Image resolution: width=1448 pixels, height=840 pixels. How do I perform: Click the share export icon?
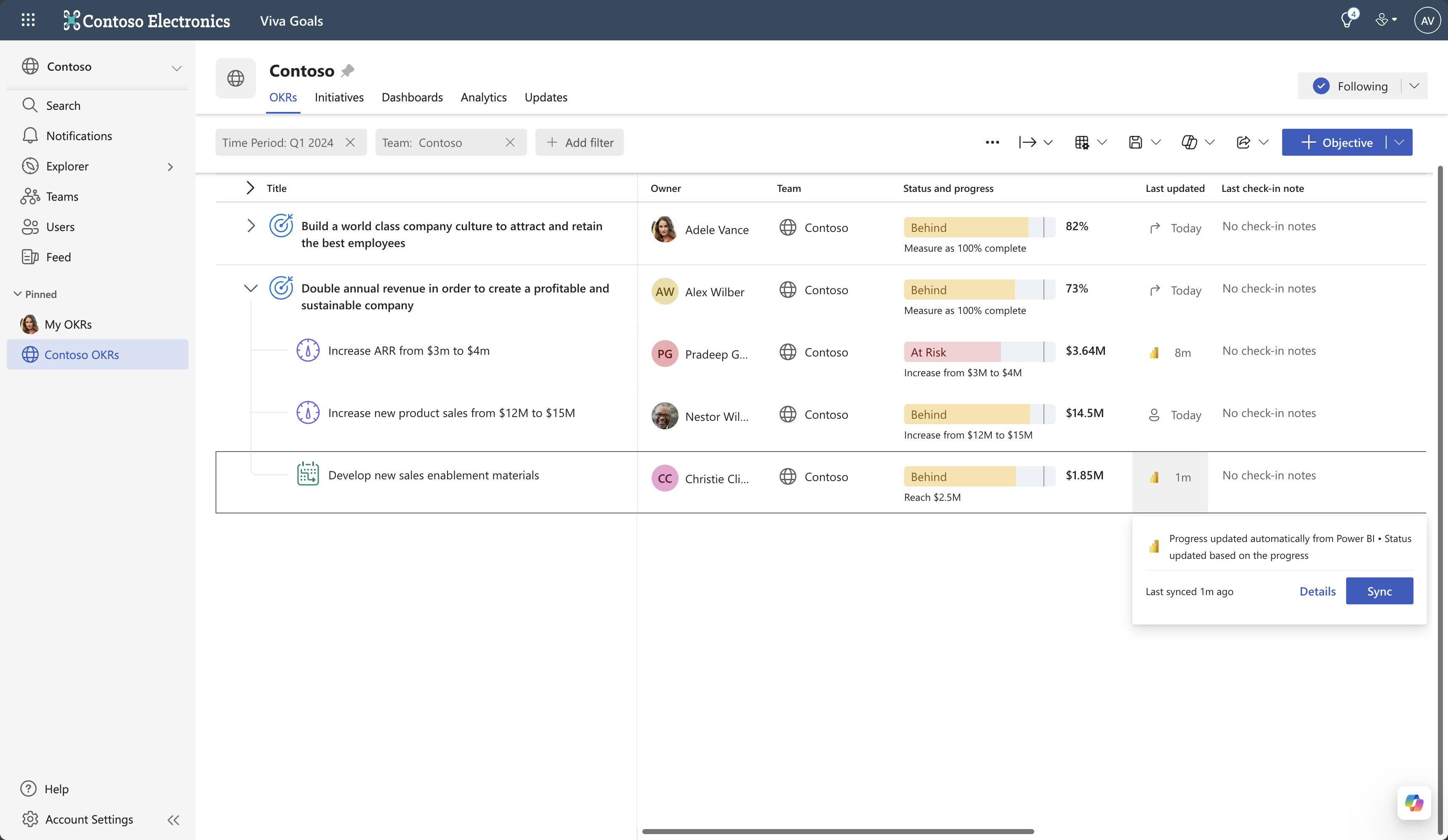point(1243,143)
